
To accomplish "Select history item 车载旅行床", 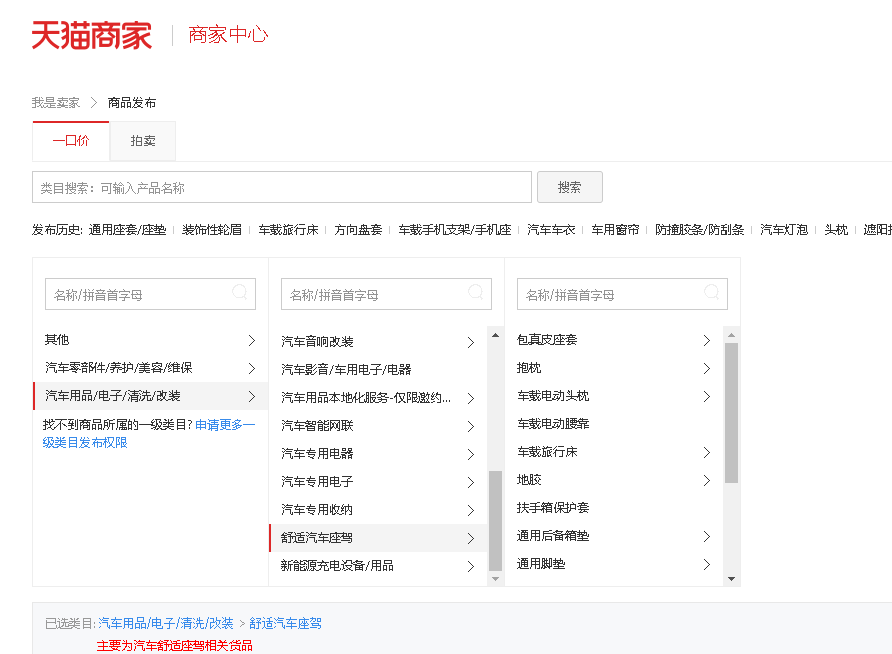I will click(288, 230).
